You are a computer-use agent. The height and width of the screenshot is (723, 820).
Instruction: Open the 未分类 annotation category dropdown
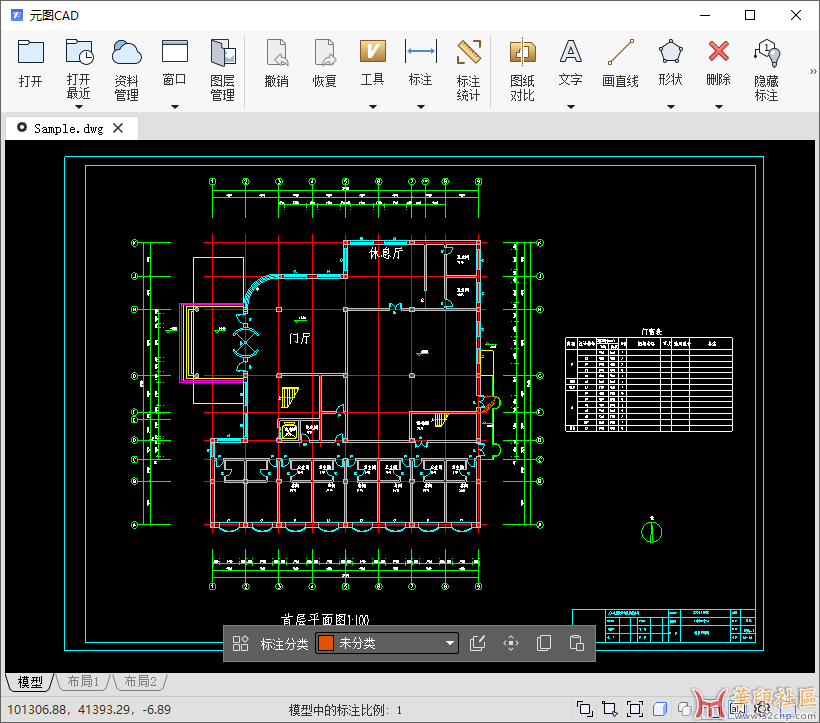386,643
